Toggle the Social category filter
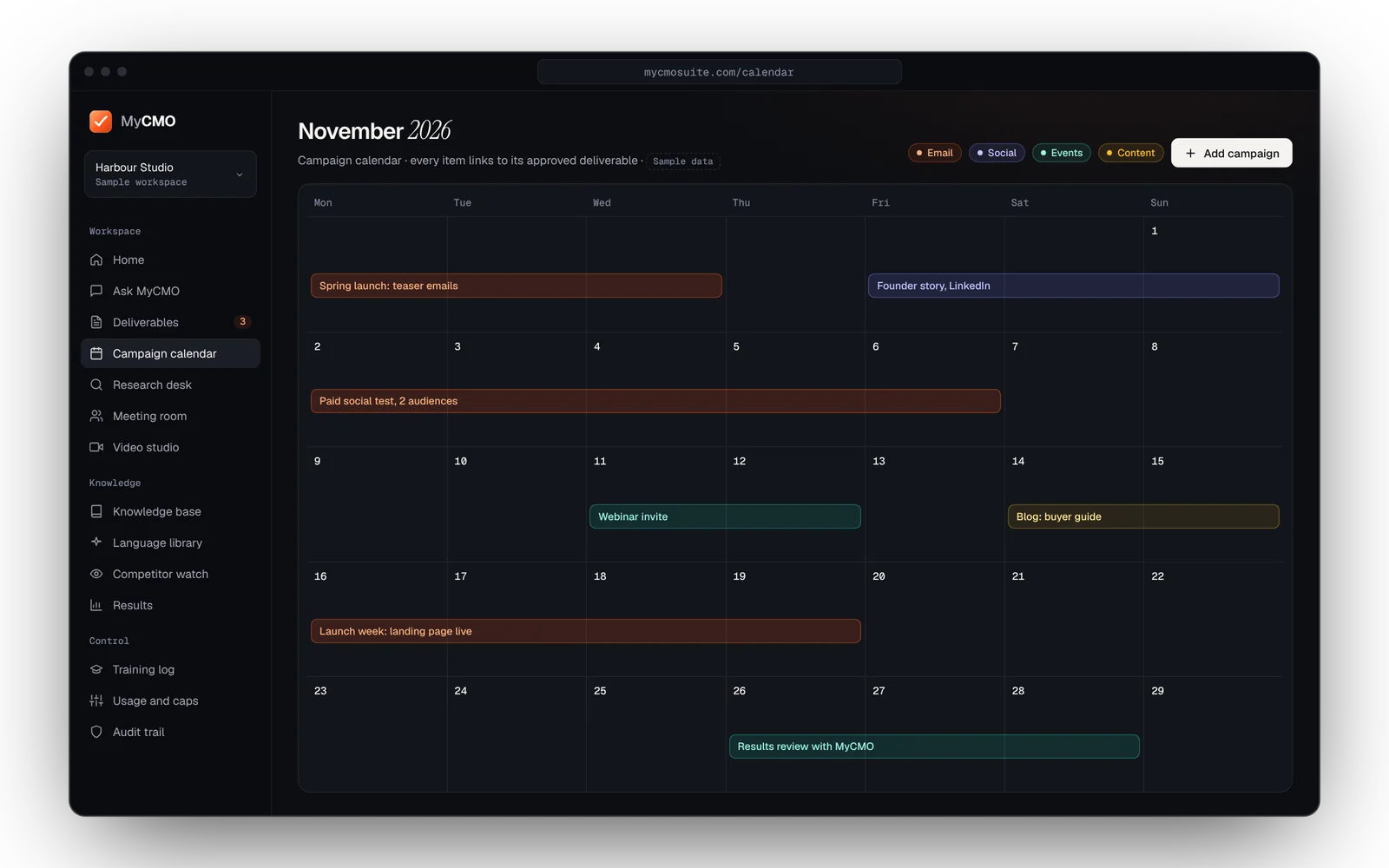The width and height of the screenshot is (1389, 868). coord(997,153)
